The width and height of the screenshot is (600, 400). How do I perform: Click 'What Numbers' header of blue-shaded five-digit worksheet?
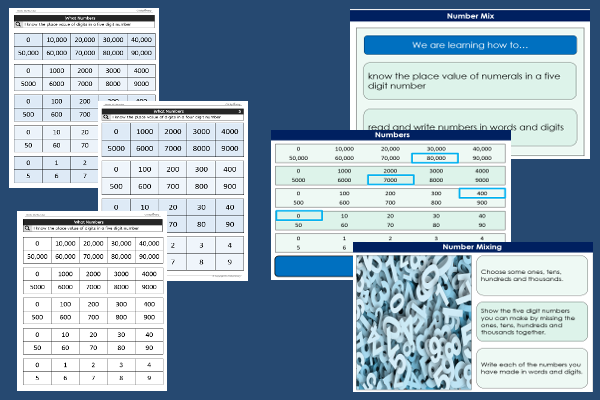coord(85,18)
